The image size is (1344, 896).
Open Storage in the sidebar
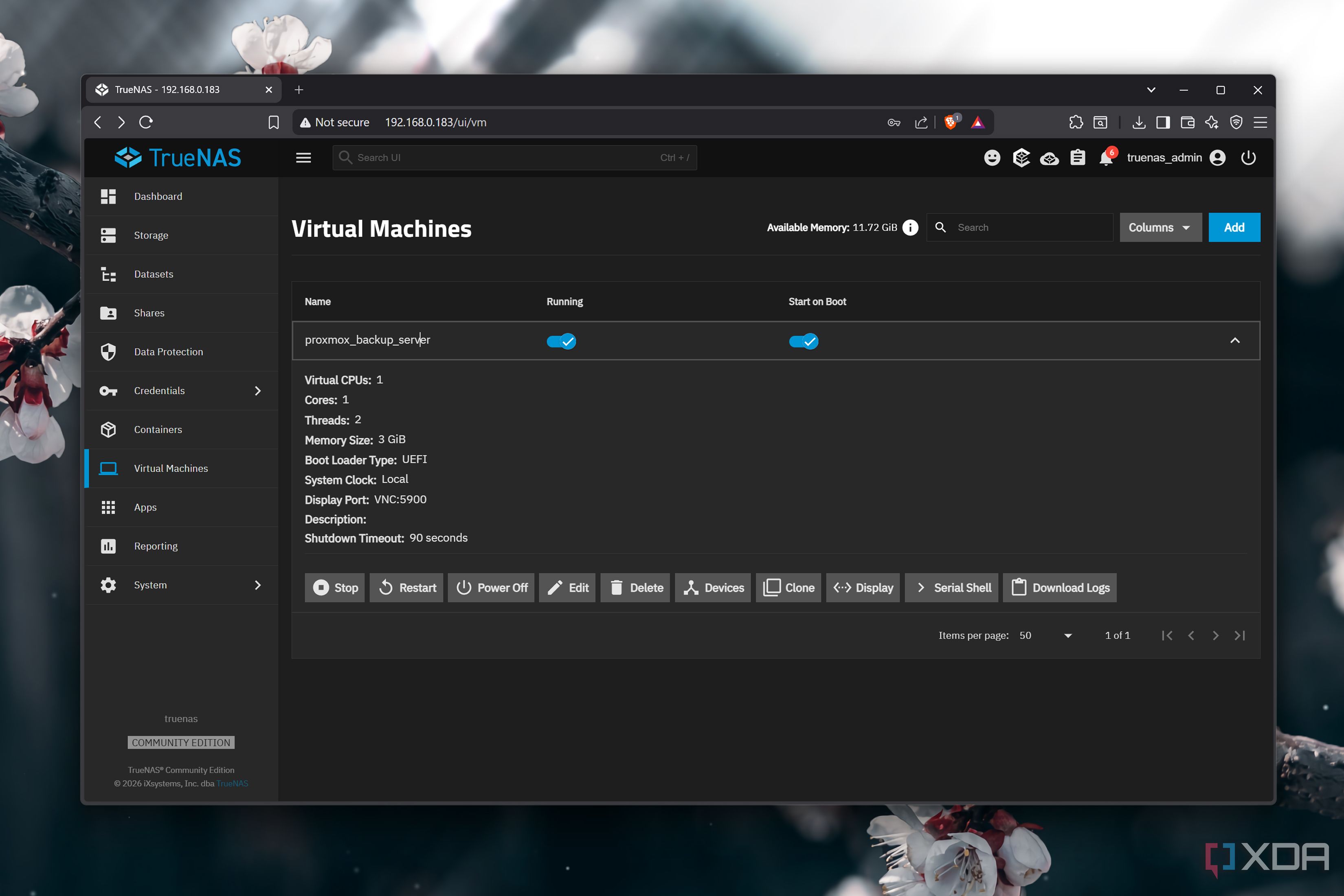point(182,235)
